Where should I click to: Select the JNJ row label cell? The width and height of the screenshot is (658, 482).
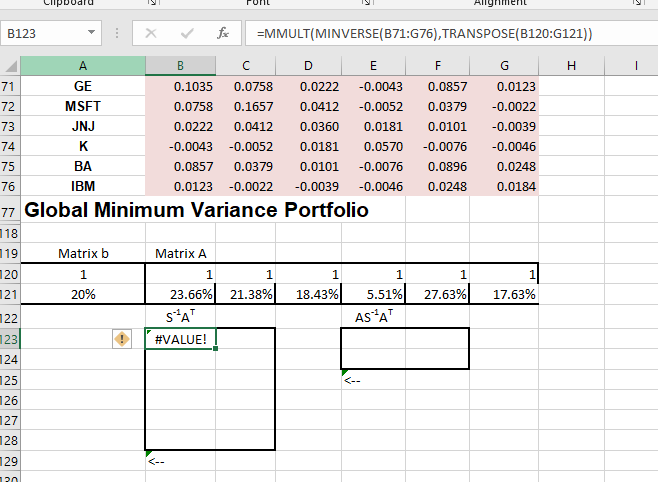click(83, 126)
